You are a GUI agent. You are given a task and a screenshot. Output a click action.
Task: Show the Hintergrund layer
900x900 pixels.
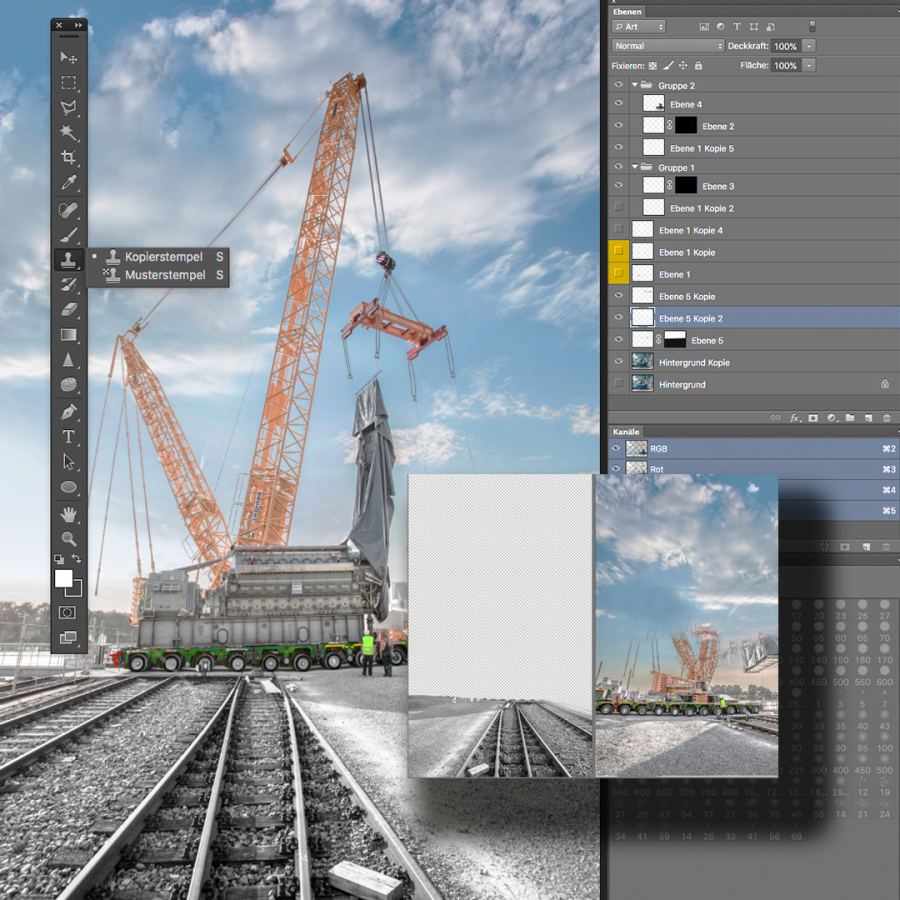click(x=618, y=384)
